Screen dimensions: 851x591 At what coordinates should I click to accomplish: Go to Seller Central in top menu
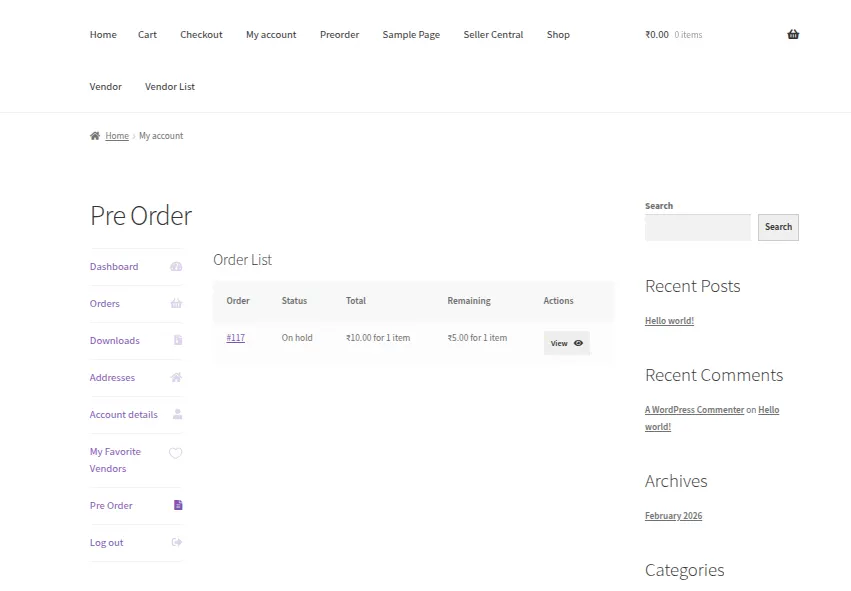(493, 35)
